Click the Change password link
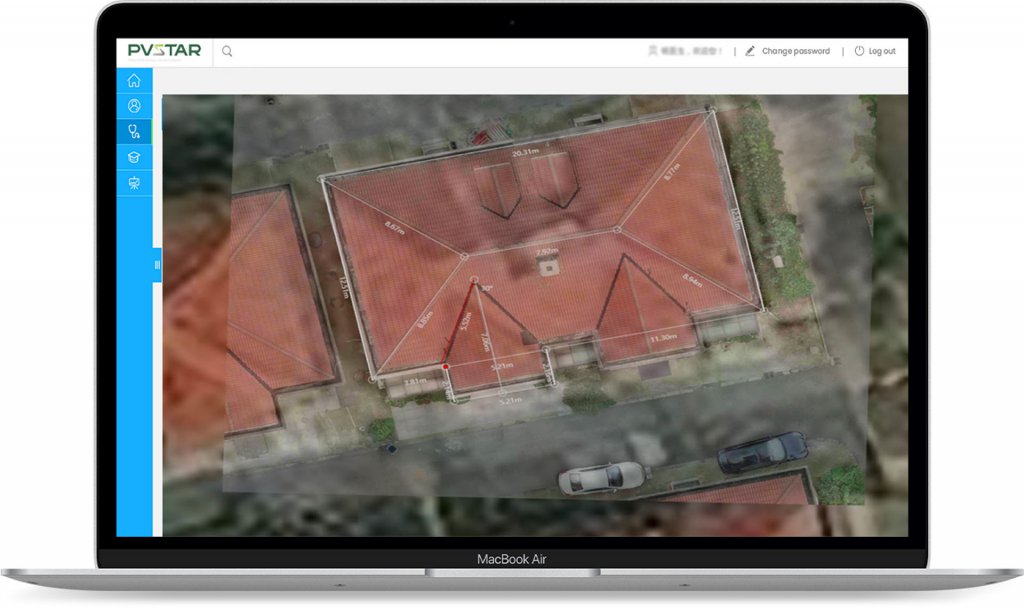The image size is (1024, 609). click(x=795, y=51)
